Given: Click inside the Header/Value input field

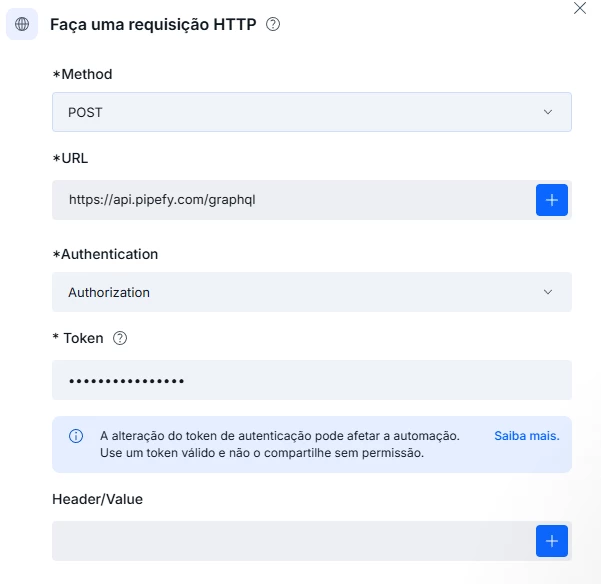Looking at the screenshot, I should (x=294, y=541).
